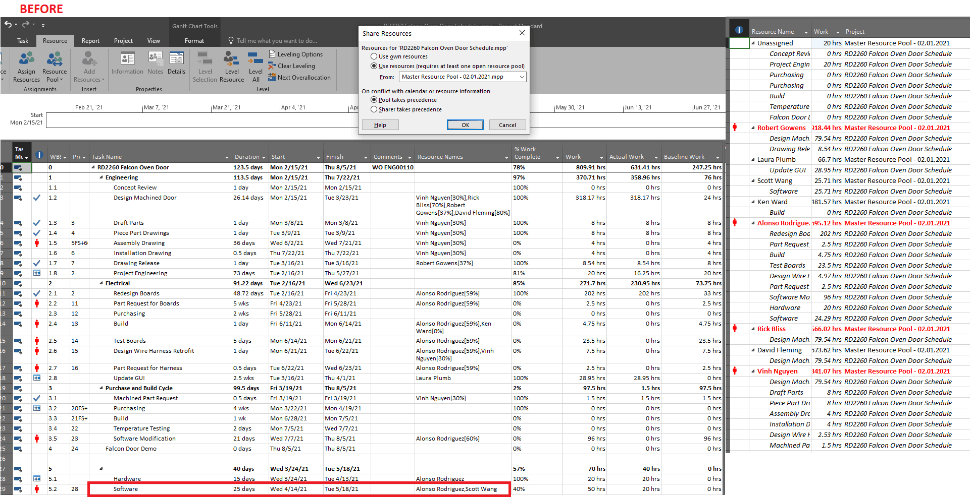Jump to Next Overallocation
This screenshot has height=497, width=970.
point(299,77)
